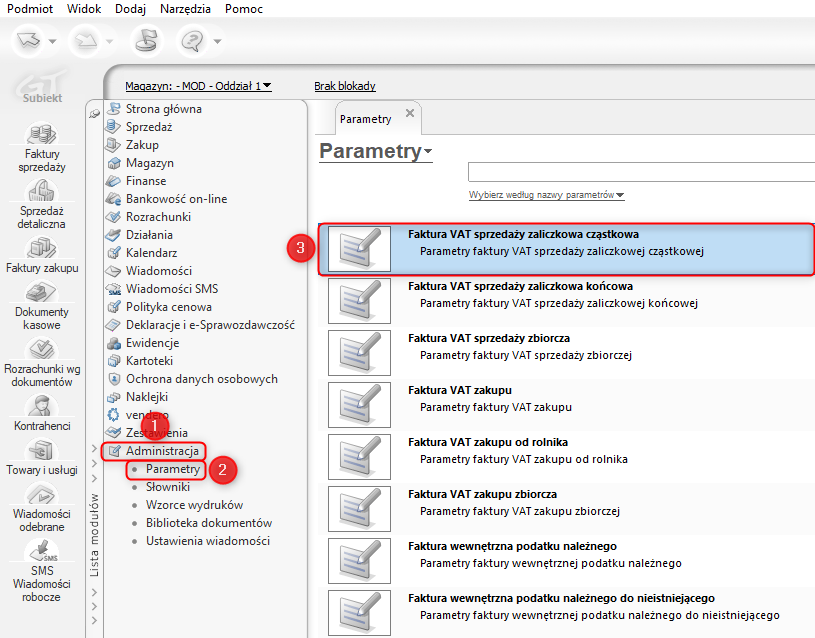Click the Bankowość on-line module icon

(113, 199)
